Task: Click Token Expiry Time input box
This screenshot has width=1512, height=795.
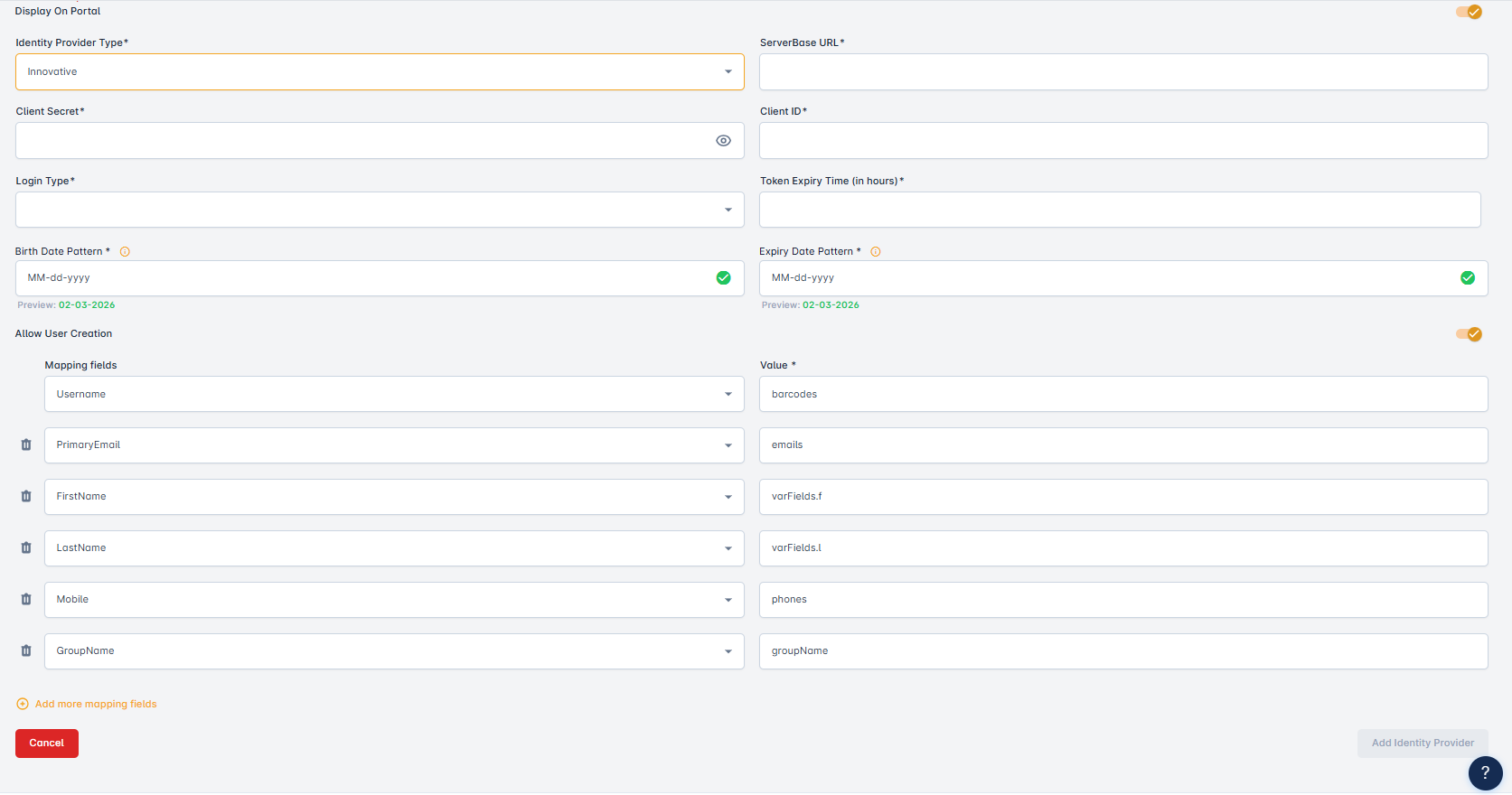Action: click(x=1119, y=210)
